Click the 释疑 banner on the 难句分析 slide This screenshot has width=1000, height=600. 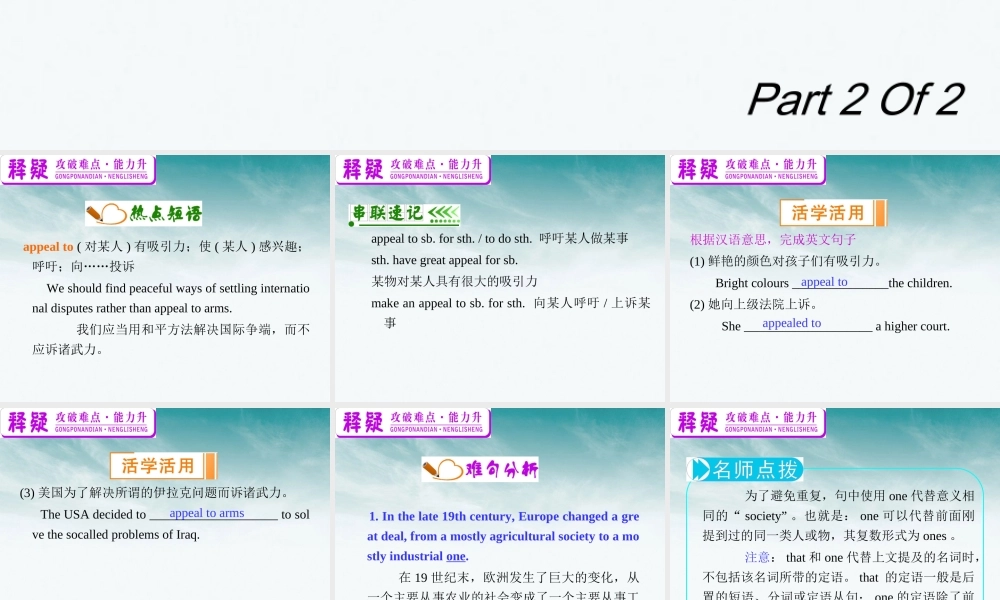[413, 423]
